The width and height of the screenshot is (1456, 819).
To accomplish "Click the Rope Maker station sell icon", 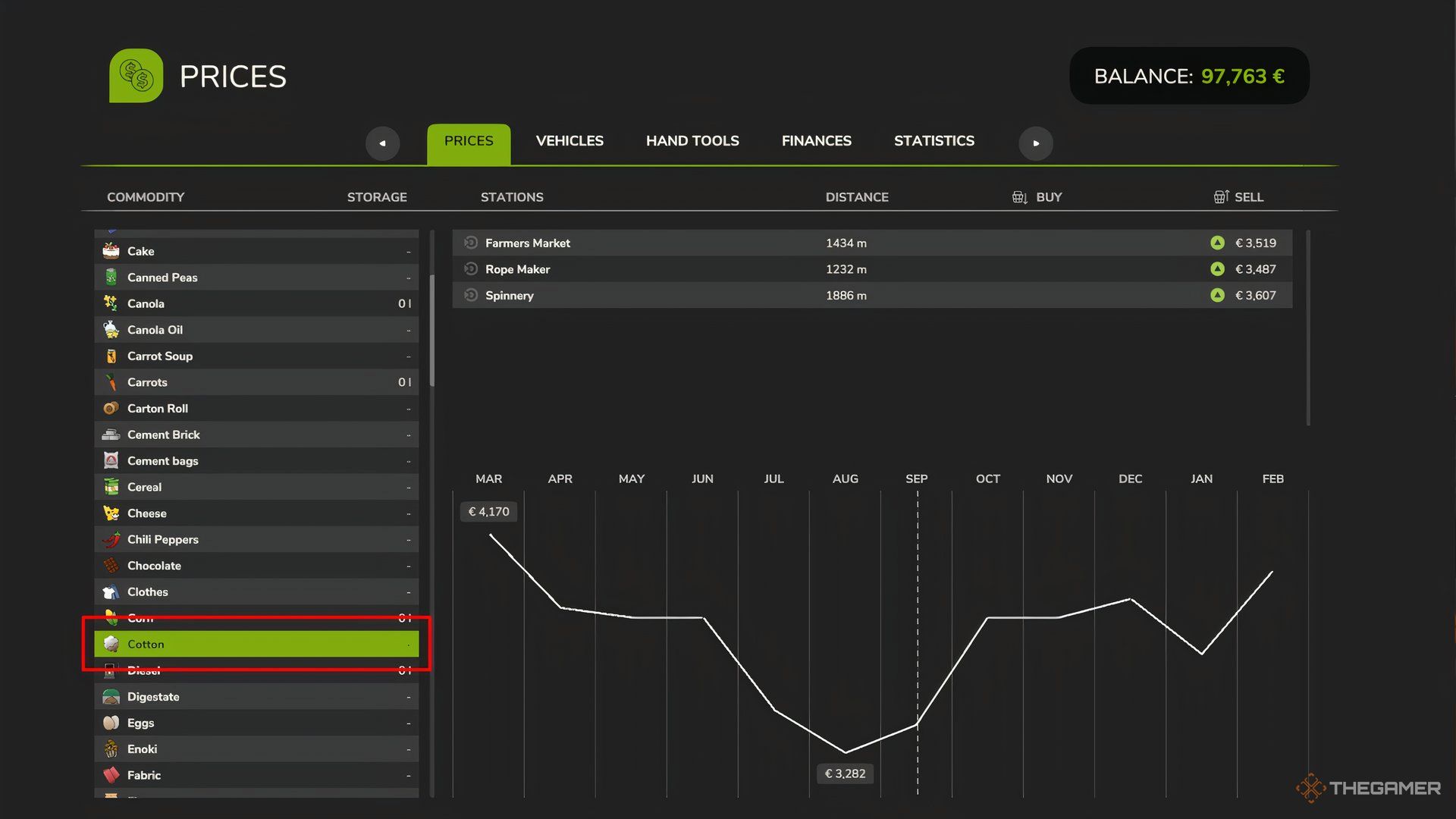I will [x=1217, y=268].
